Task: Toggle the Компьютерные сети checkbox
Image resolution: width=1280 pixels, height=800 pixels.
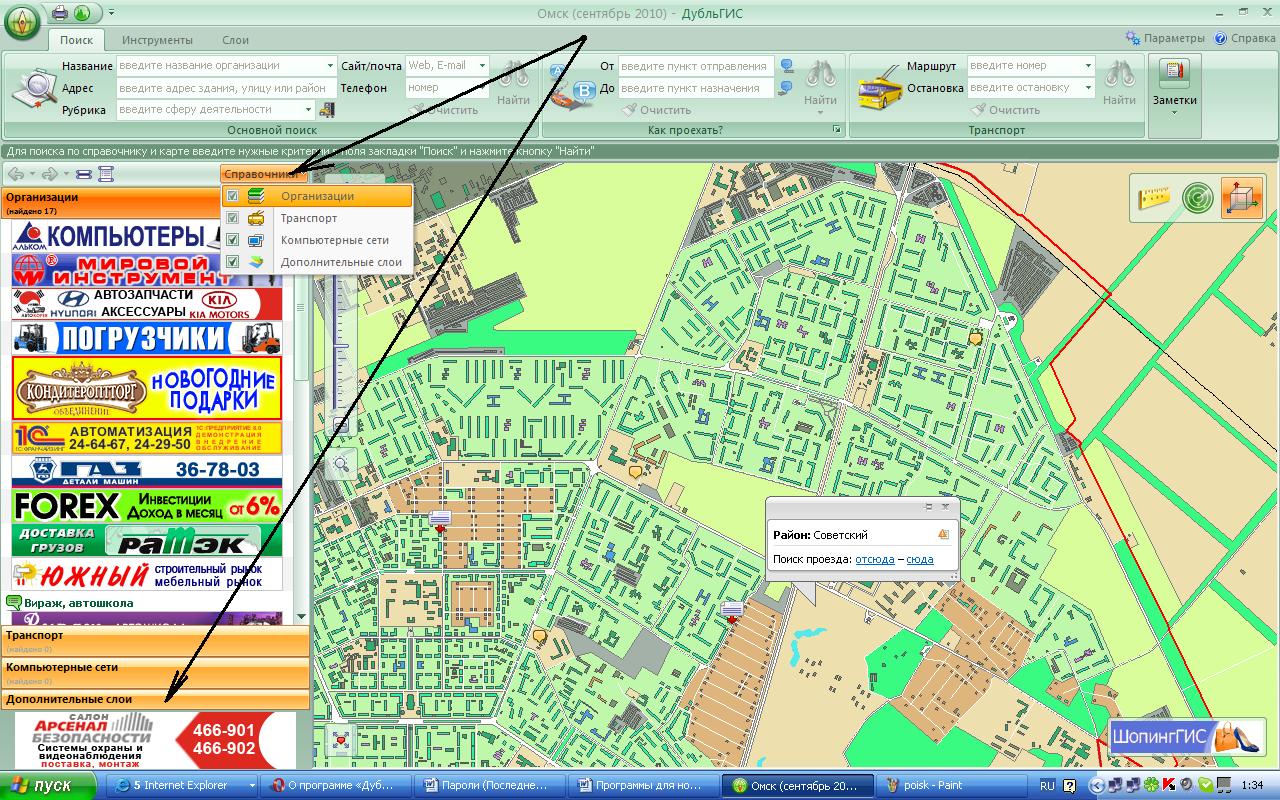Action: [233, 240]
